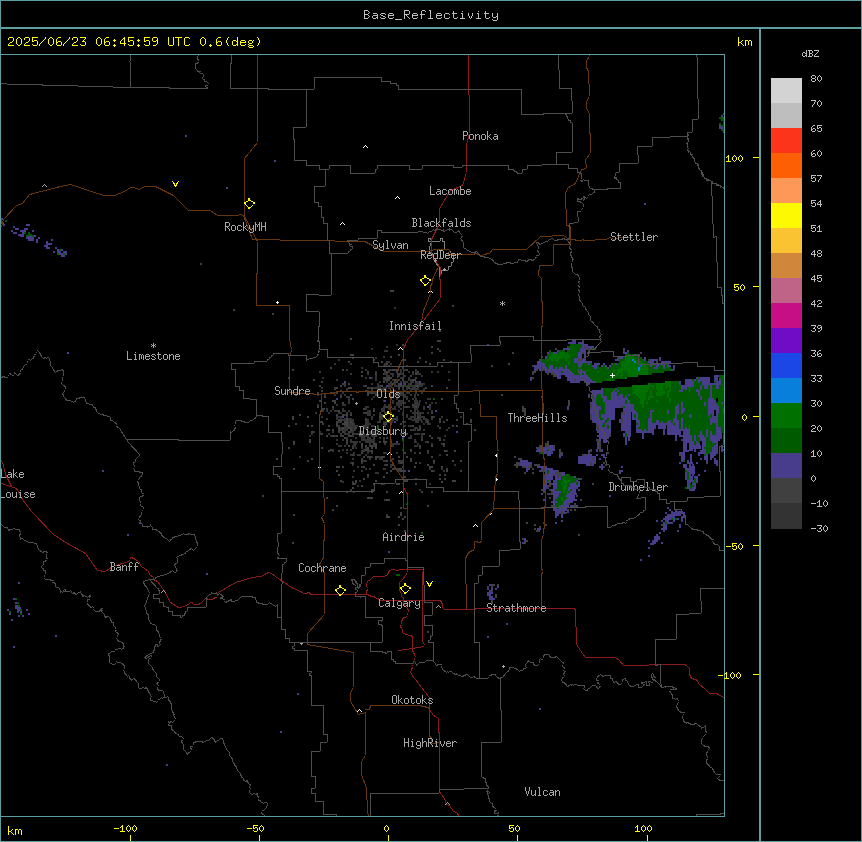
Task: Pick the bright yellow swatch in the dBZ legend
Action: [x=786, y=215]
